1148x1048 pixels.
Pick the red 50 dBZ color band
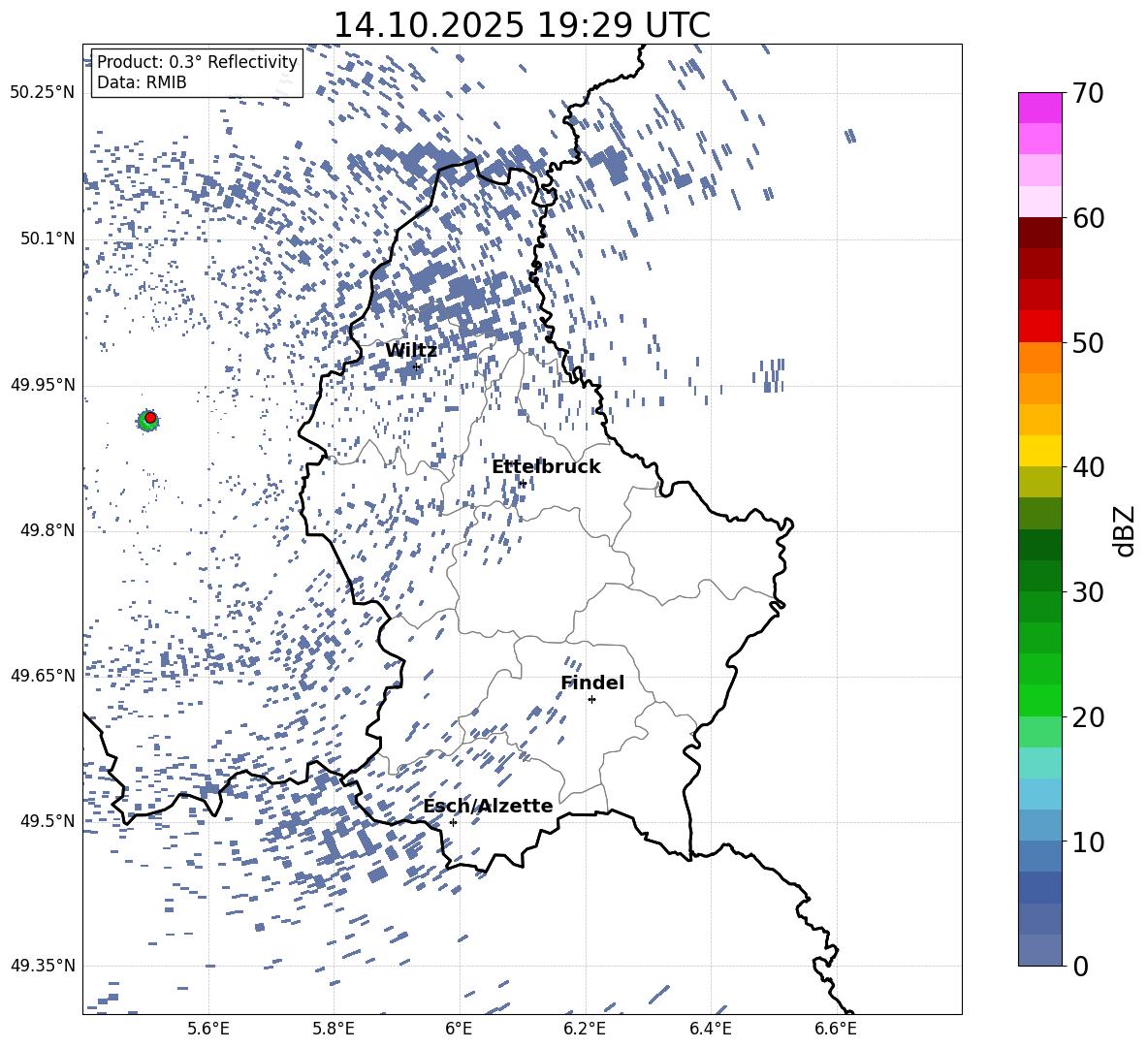pos(1039,327)
